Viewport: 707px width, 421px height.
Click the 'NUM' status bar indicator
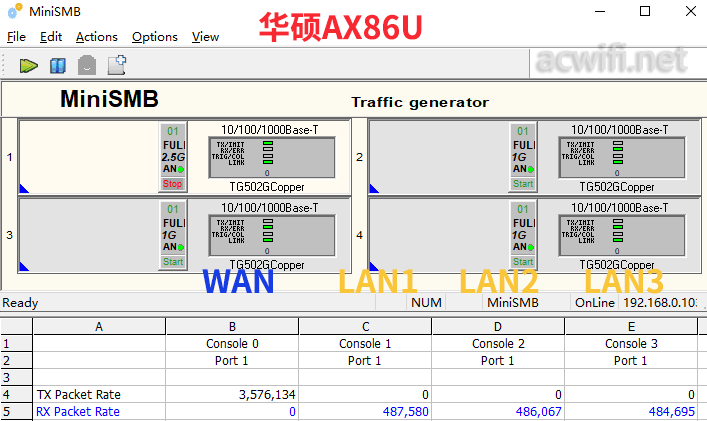click(426, 302)
